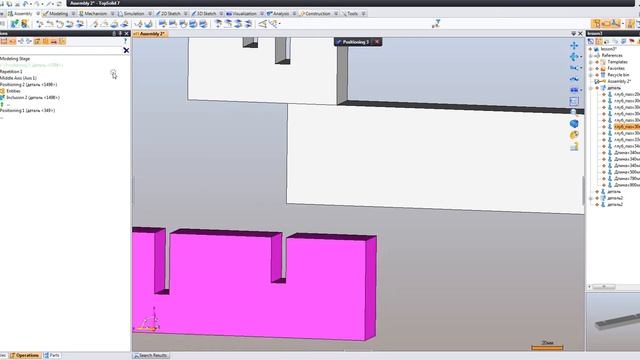Screen dimensions: 640x360
Task: Select Positioning 2 in operations tree
Action: pyautogui.click(x=28, y=84)
